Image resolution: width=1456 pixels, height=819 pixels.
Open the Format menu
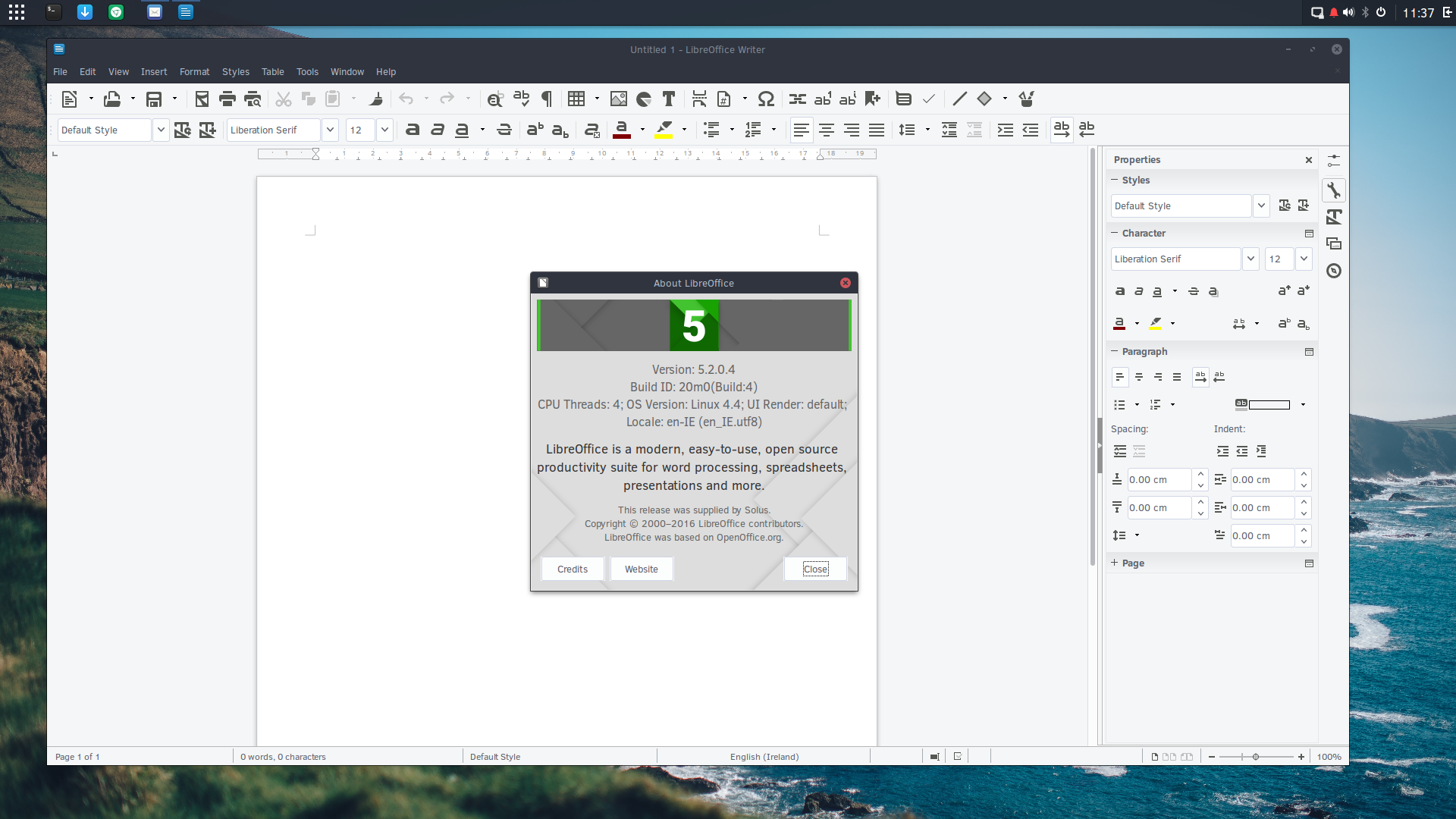tap(194, 71)
